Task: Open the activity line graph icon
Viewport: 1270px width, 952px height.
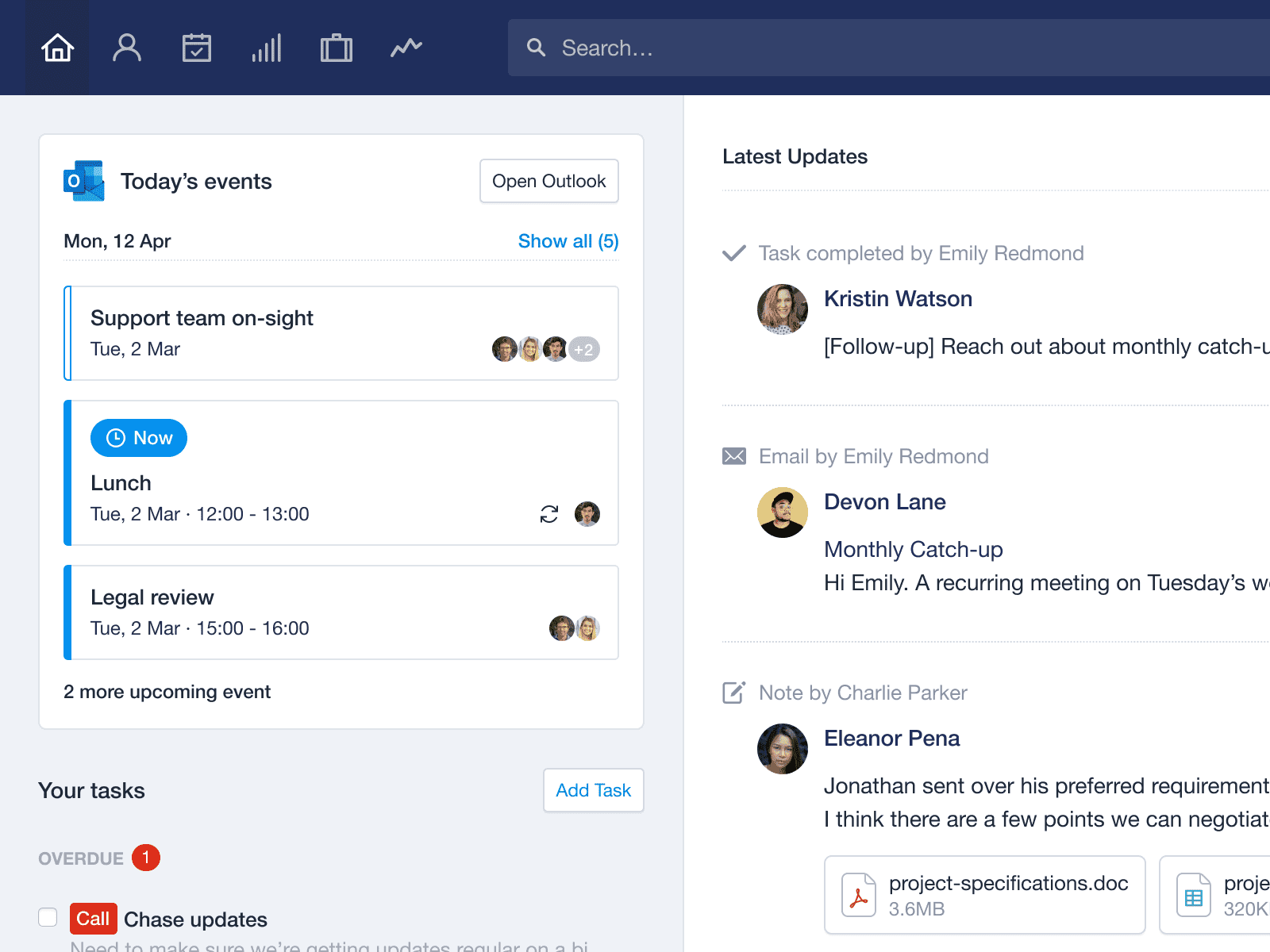Action: [406, 48]
